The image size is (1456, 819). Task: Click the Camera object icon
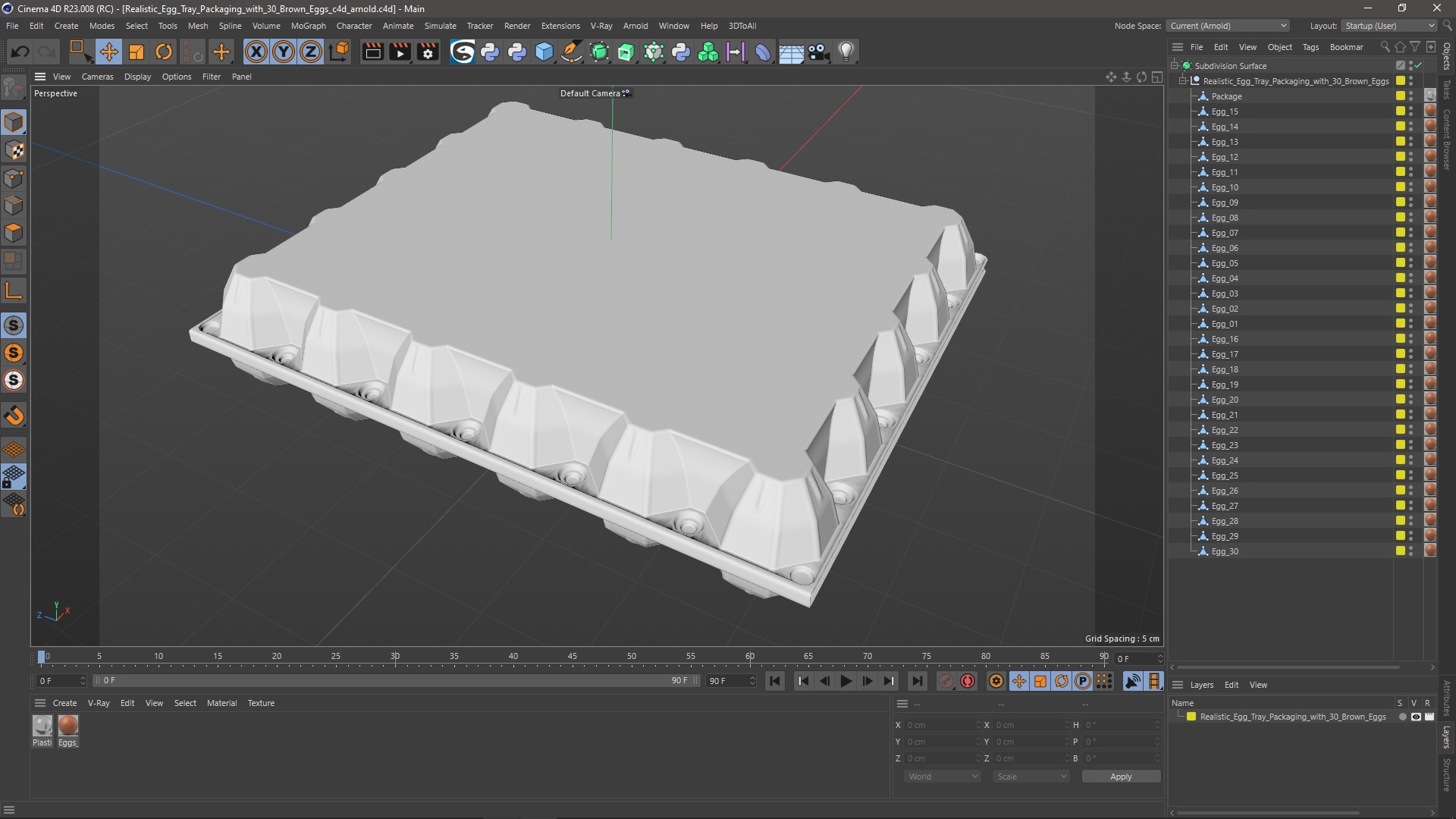click(818, 52)
